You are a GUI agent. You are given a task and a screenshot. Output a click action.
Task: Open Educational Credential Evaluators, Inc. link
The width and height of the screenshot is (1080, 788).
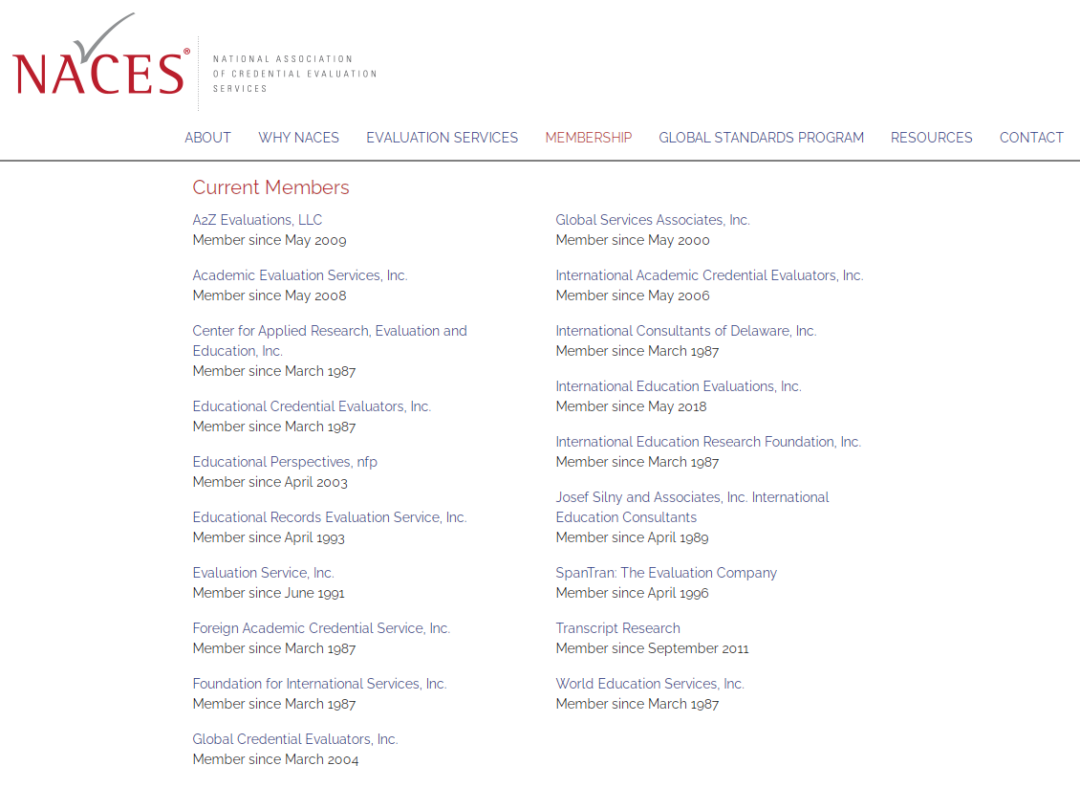(311, 406)
